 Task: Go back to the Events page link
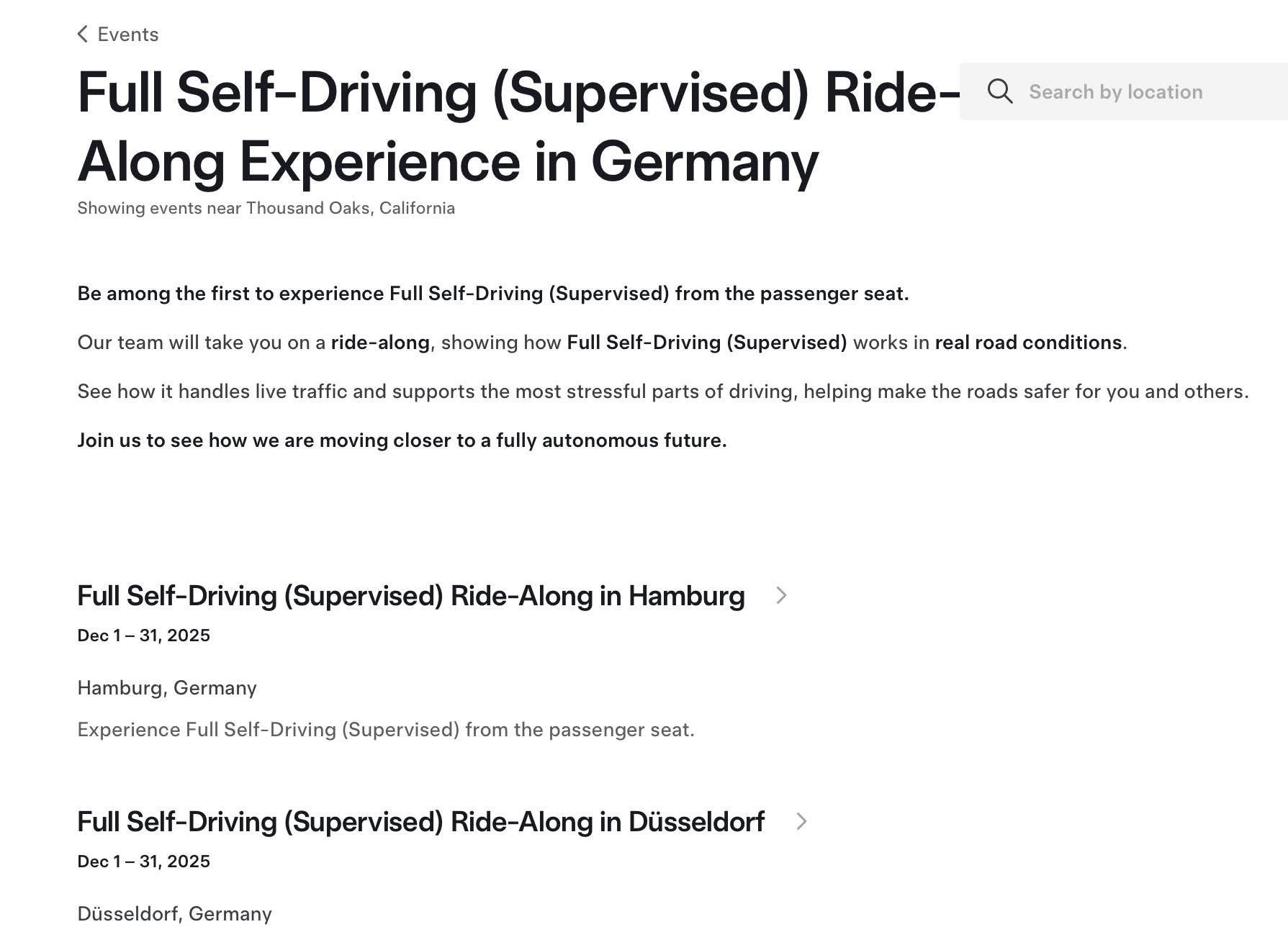pyautogui.click(x=127, y=35)
